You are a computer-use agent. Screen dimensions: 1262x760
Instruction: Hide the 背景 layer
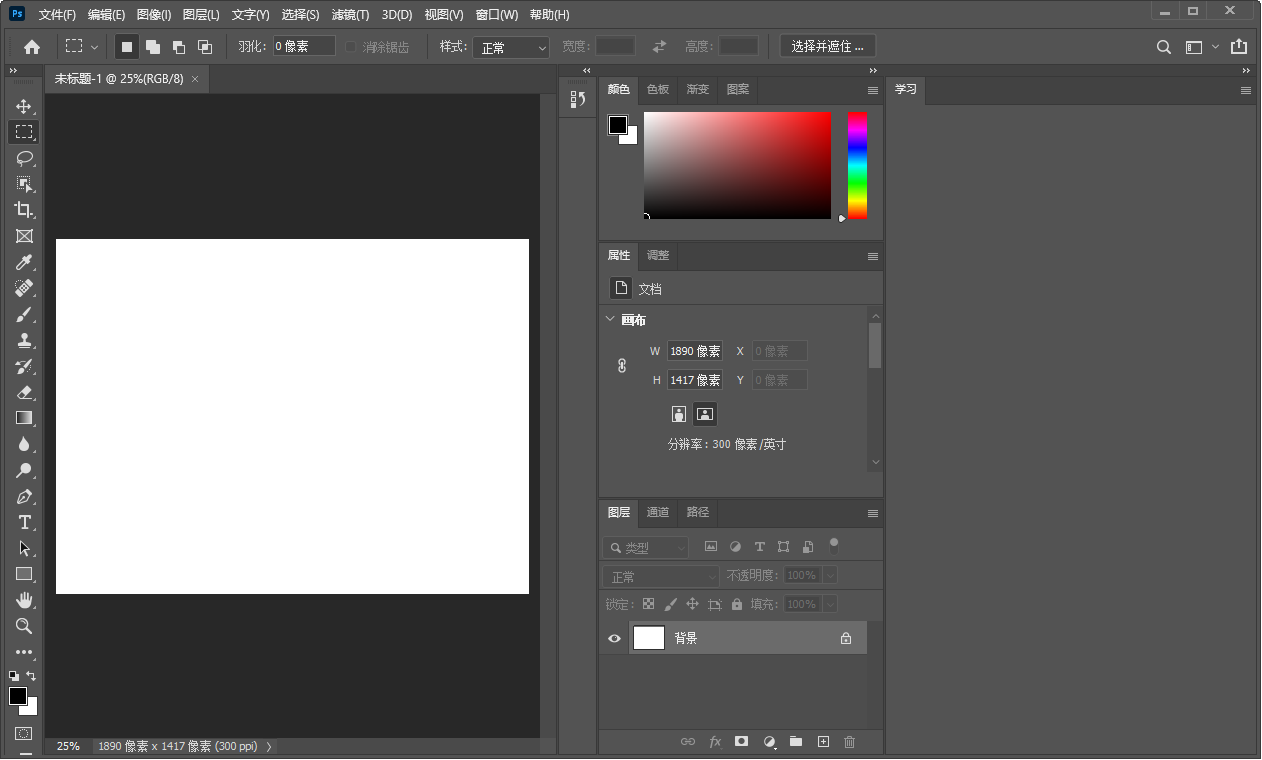coord(614,637)
